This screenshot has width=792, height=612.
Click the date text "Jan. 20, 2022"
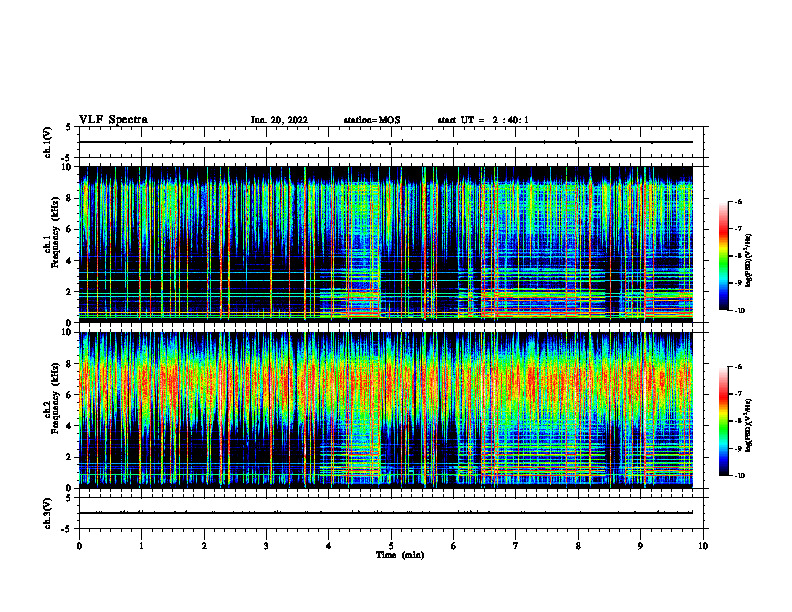[x=279, y=120]
